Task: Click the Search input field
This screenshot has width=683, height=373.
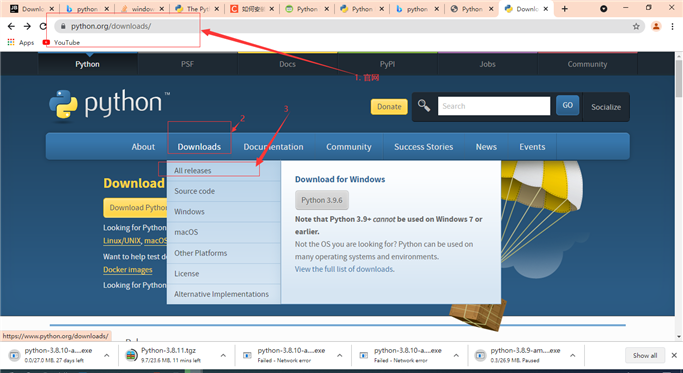Action: pyautogui.click(x=494, y=106)
